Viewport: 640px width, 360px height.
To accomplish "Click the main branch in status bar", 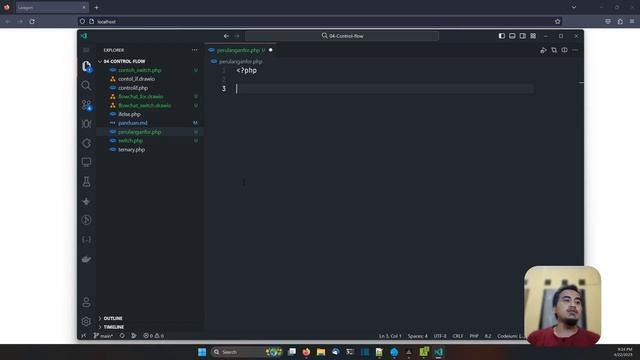I will (103, 336).
